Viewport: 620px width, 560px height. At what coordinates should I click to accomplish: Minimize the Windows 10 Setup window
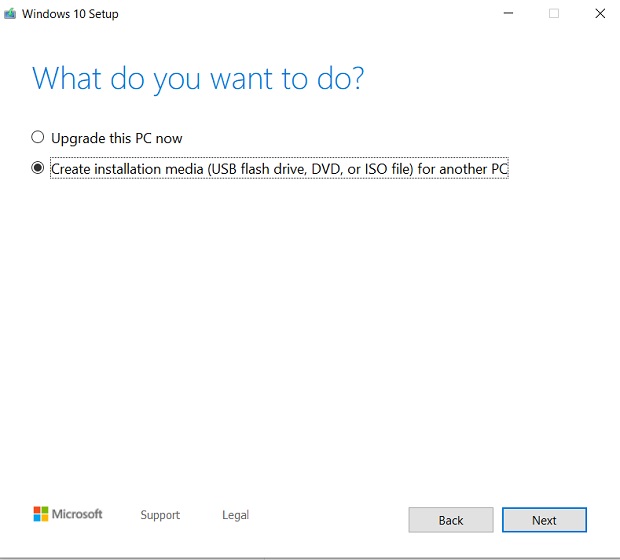pyautogui.click(x=508, y=13)
